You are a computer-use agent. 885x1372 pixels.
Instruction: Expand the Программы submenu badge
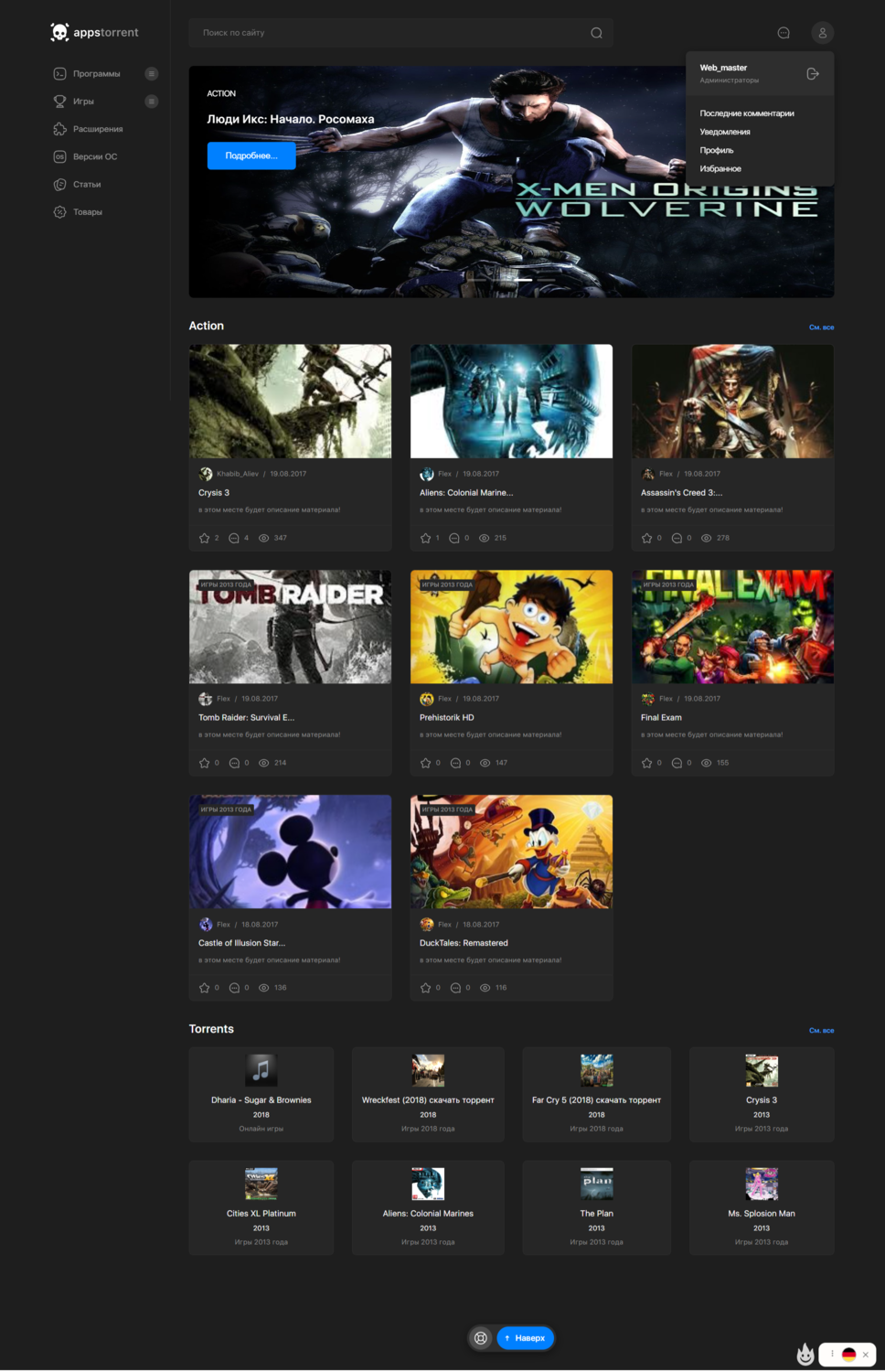[x=152, y=73]
